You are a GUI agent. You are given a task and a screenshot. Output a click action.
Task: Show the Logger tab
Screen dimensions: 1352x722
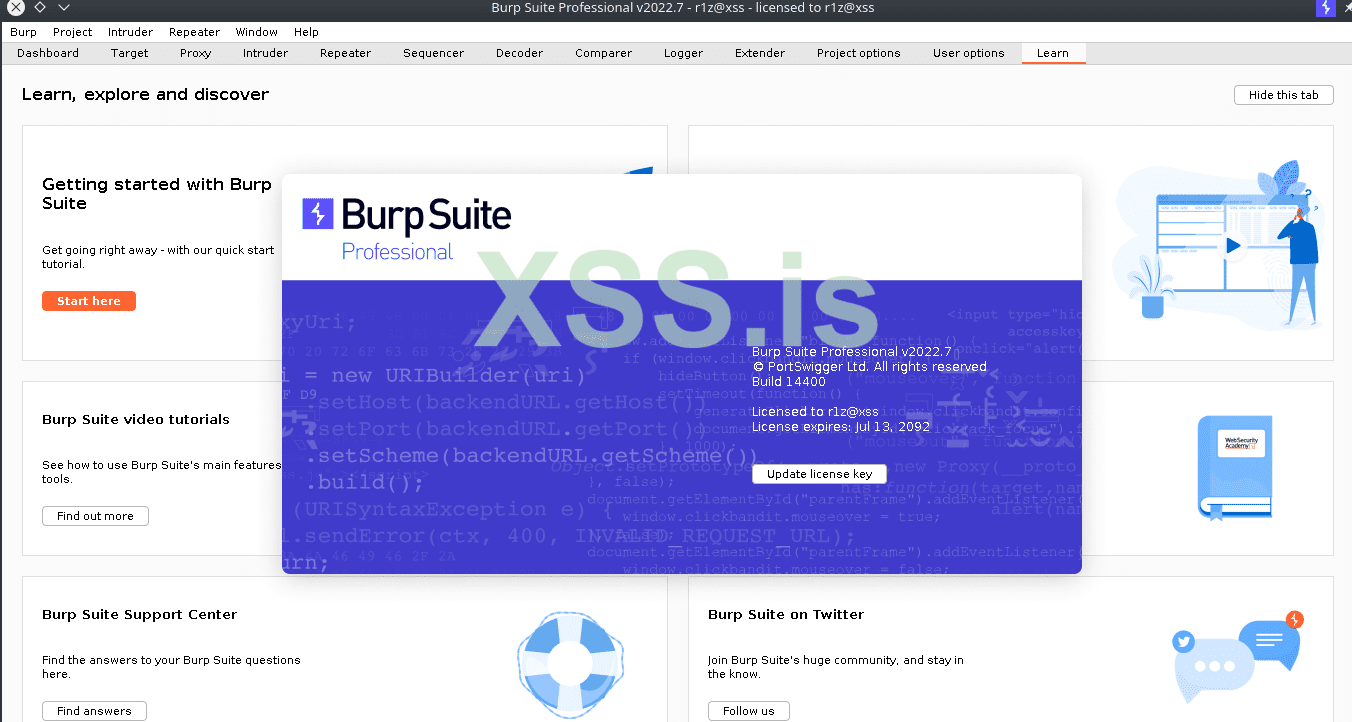coord(684,53)
